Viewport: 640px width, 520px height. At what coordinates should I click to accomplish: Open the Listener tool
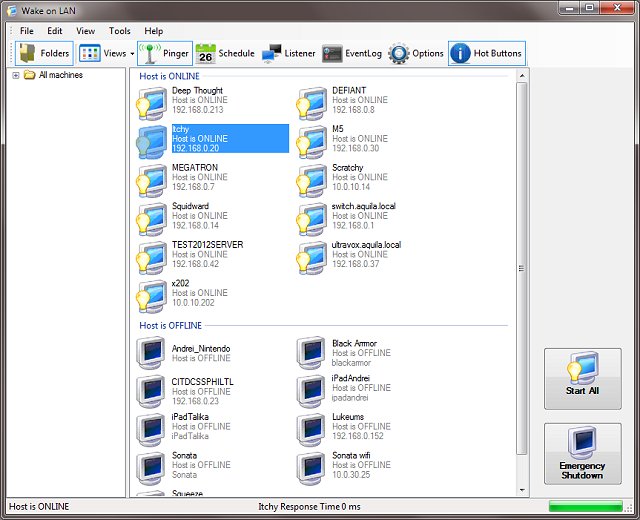click(x=289, y=53)
